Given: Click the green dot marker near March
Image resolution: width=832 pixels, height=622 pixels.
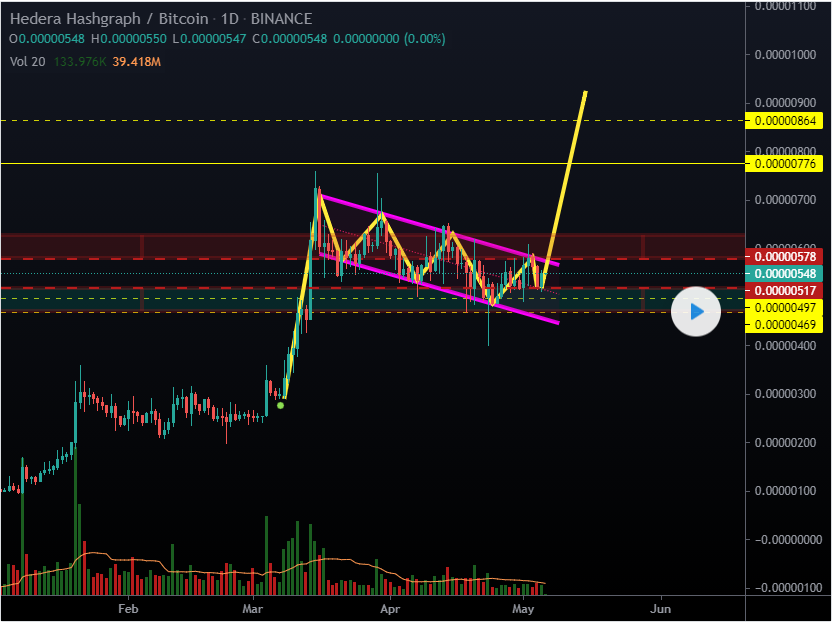Looking at the screenshot, I should 281,405.
